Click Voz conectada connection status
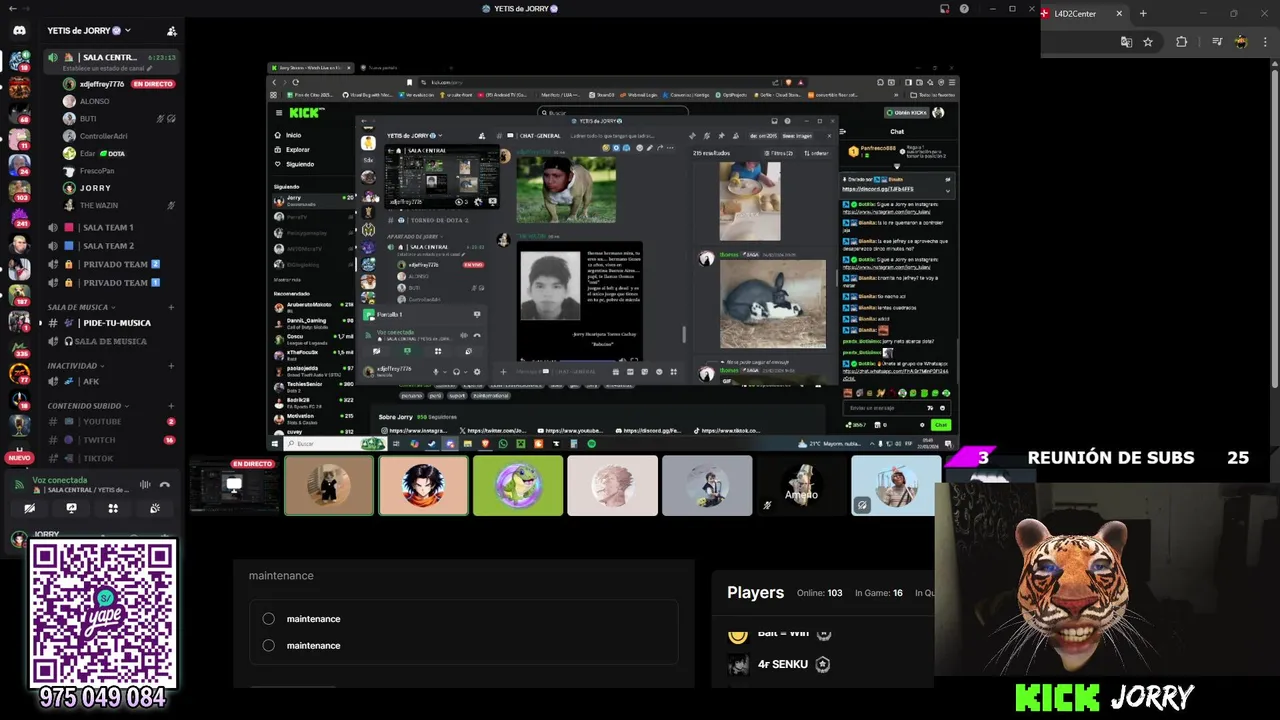 (60, 480)
